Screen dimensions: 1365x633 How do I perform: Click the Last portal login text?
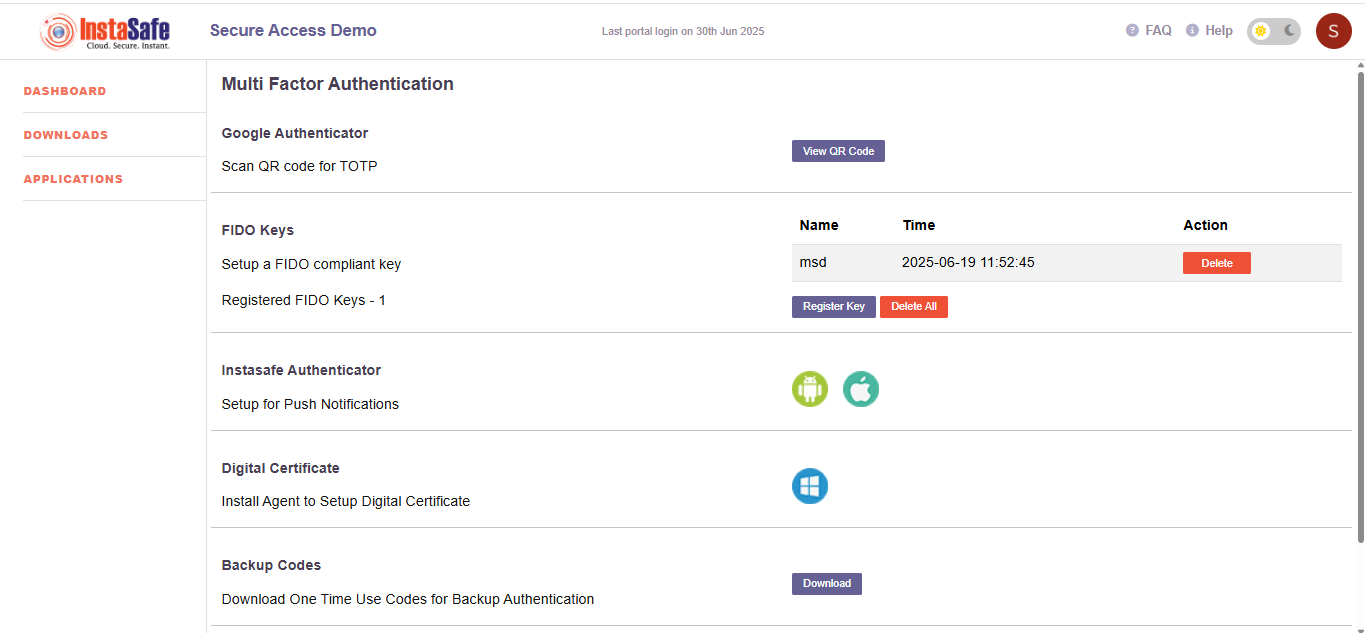[x=683, y=31]
